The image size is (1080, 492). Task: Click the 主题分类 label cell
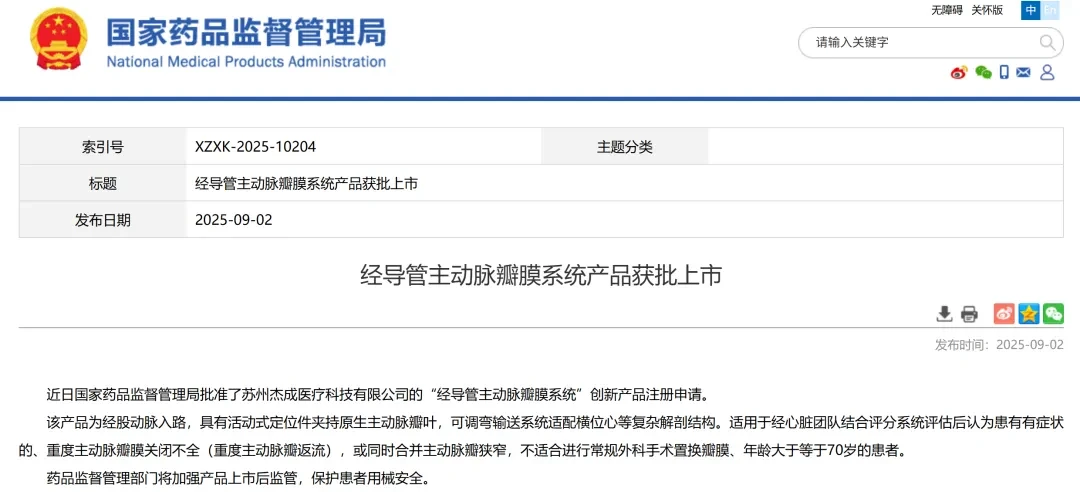625,146
